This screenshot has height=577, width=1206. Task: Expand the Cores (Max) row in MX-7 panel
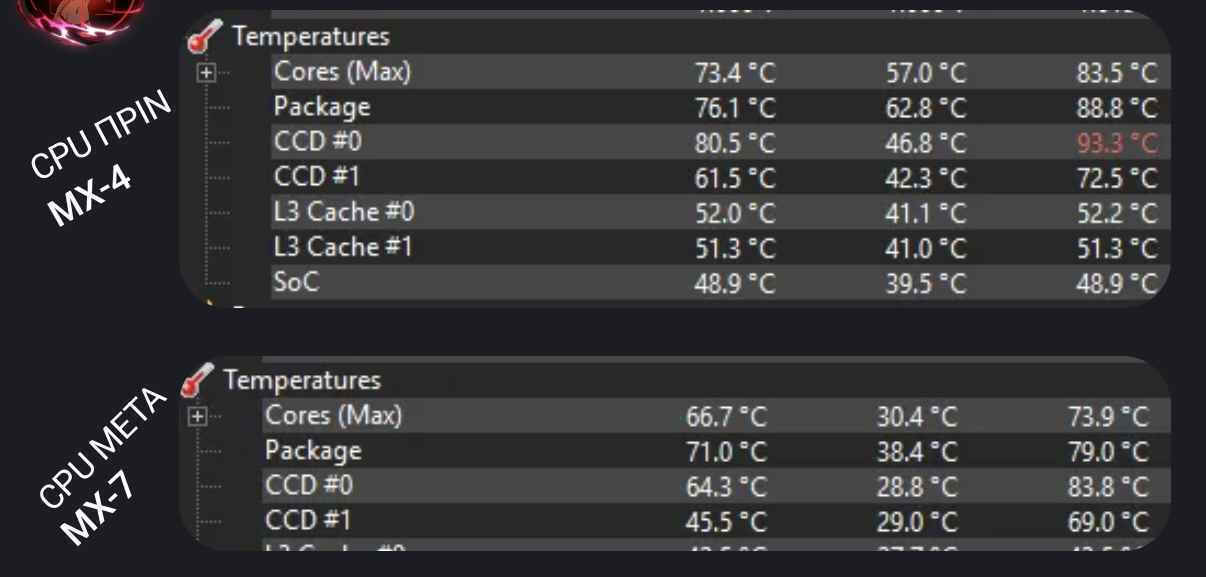pos(197,417)
